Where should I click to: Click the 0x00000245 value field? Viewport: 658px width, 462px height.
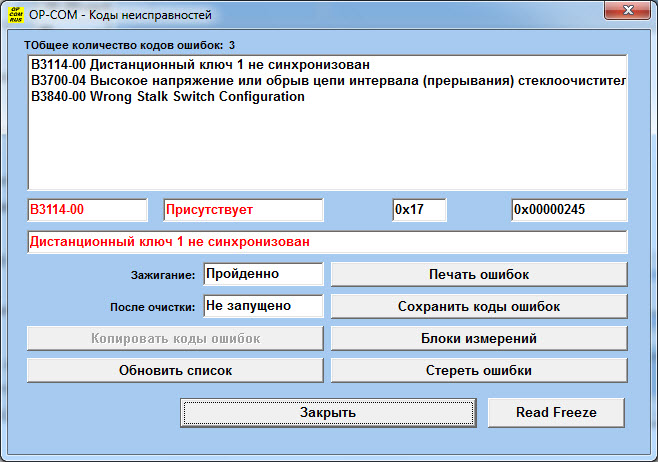pyautogui.click(x=569, y=209)
